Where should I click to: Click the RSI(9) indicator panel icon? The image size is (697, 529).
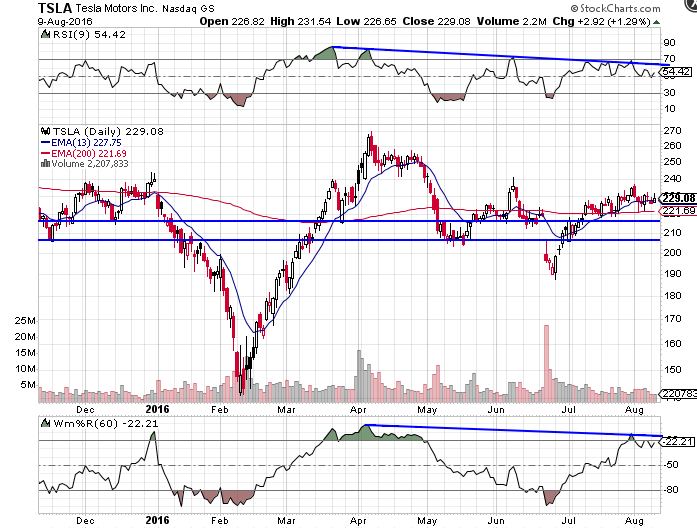(x=45, y=34)
